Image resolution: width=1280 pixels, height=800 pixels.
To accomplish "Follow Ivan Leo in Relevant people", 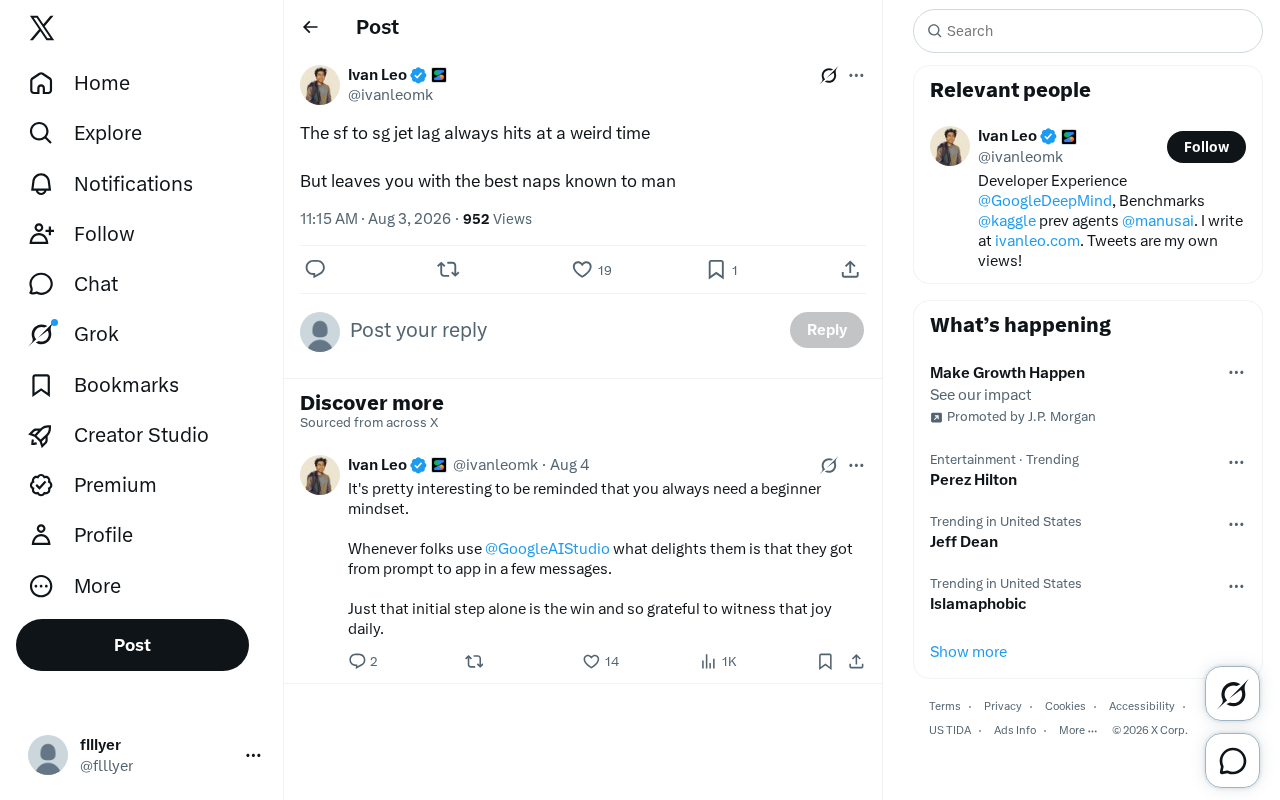I will (x=1206, y=147).
